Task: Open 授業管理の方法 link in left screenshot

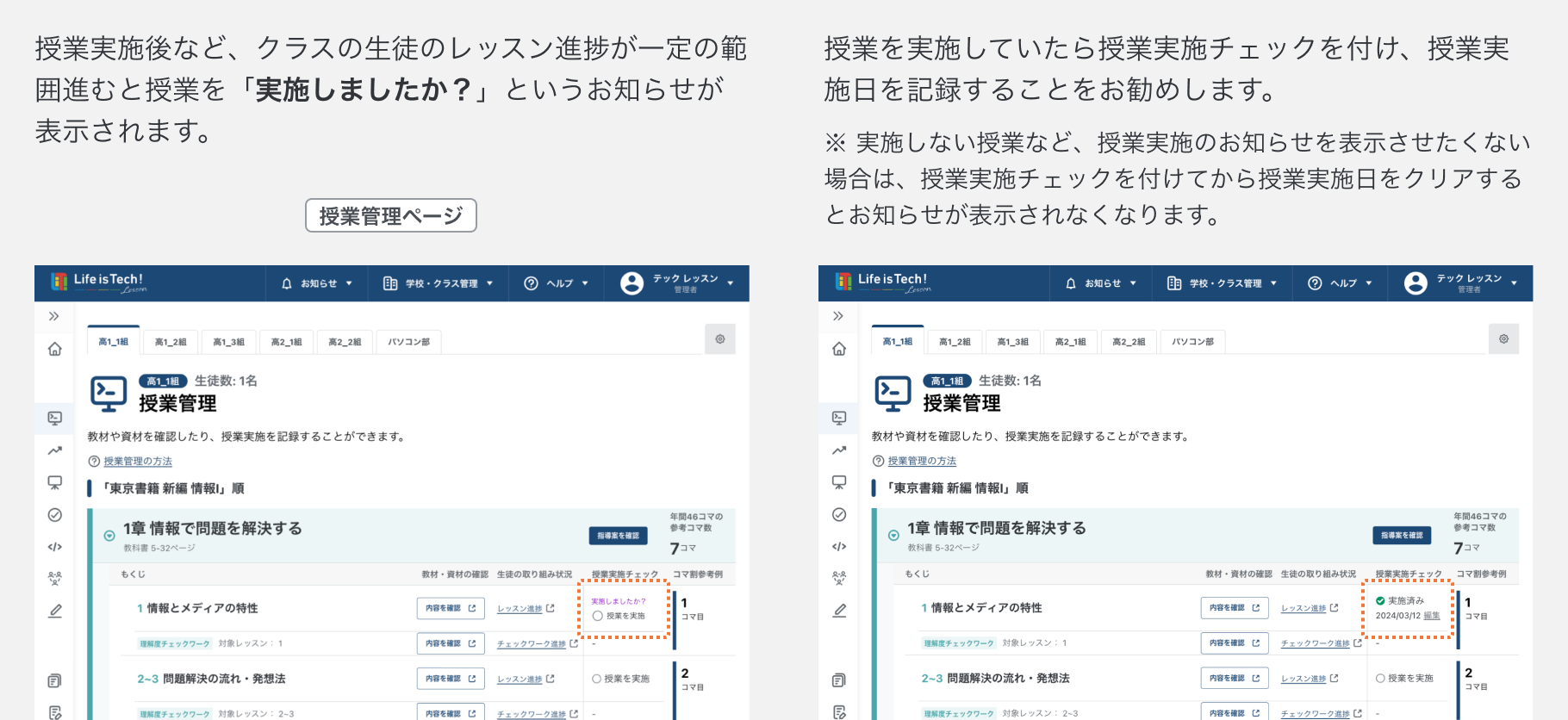Action: pyautogui.click(x=138, y=462)
